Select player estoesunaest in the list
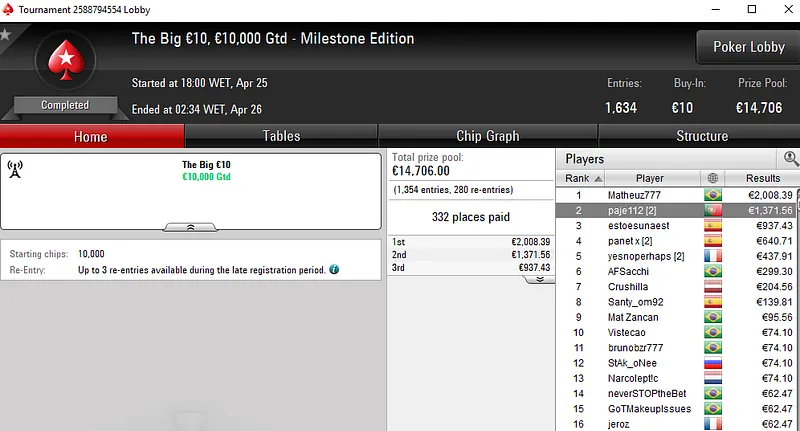The image size is (800, 431). point(640,226)
